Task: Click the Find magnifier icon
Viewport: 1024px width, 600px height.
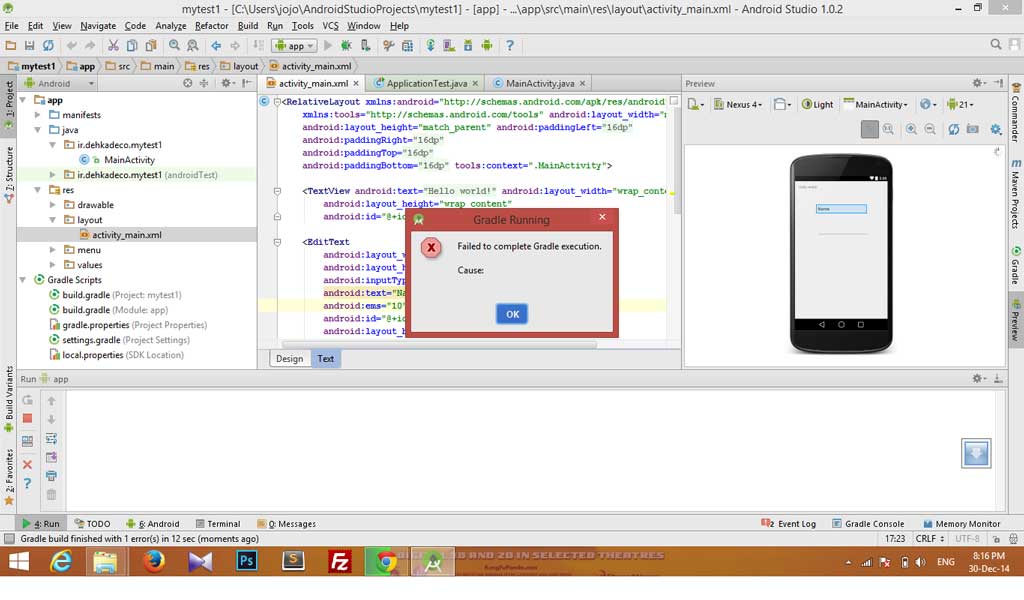Action: pos(174,46)
